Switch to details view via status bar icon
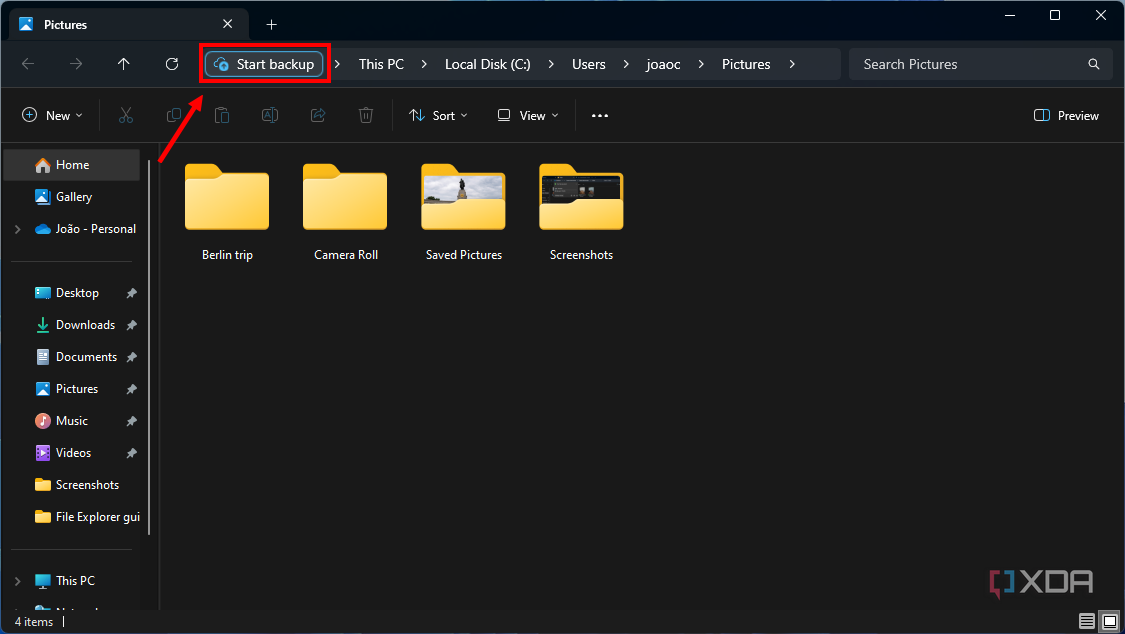 click(1086, 621)
